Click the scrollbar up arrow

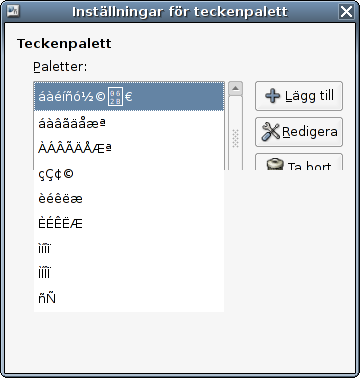235,88
